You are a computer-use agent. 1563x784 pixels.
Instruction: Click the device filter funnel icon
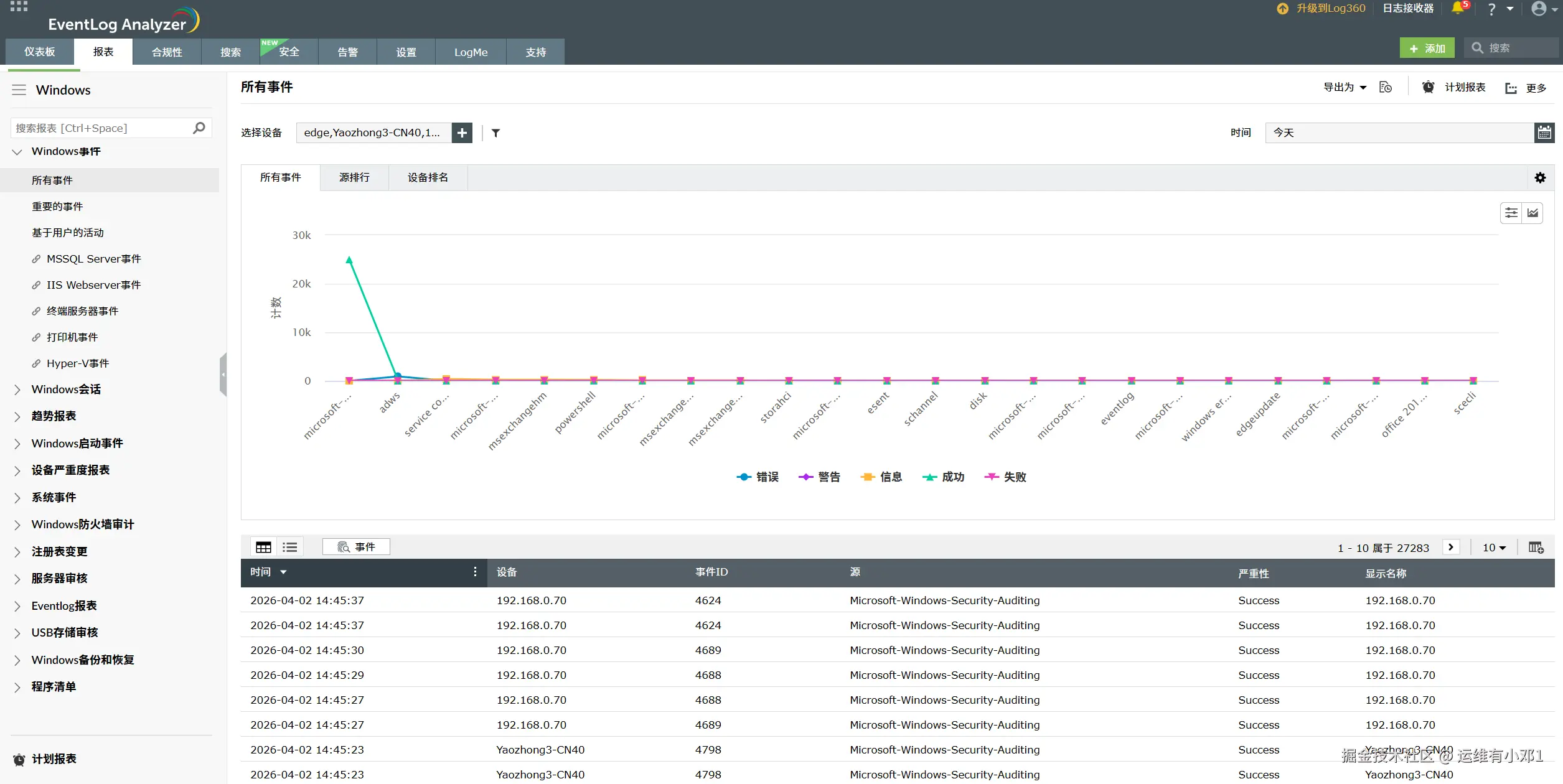tap(495, 133)
